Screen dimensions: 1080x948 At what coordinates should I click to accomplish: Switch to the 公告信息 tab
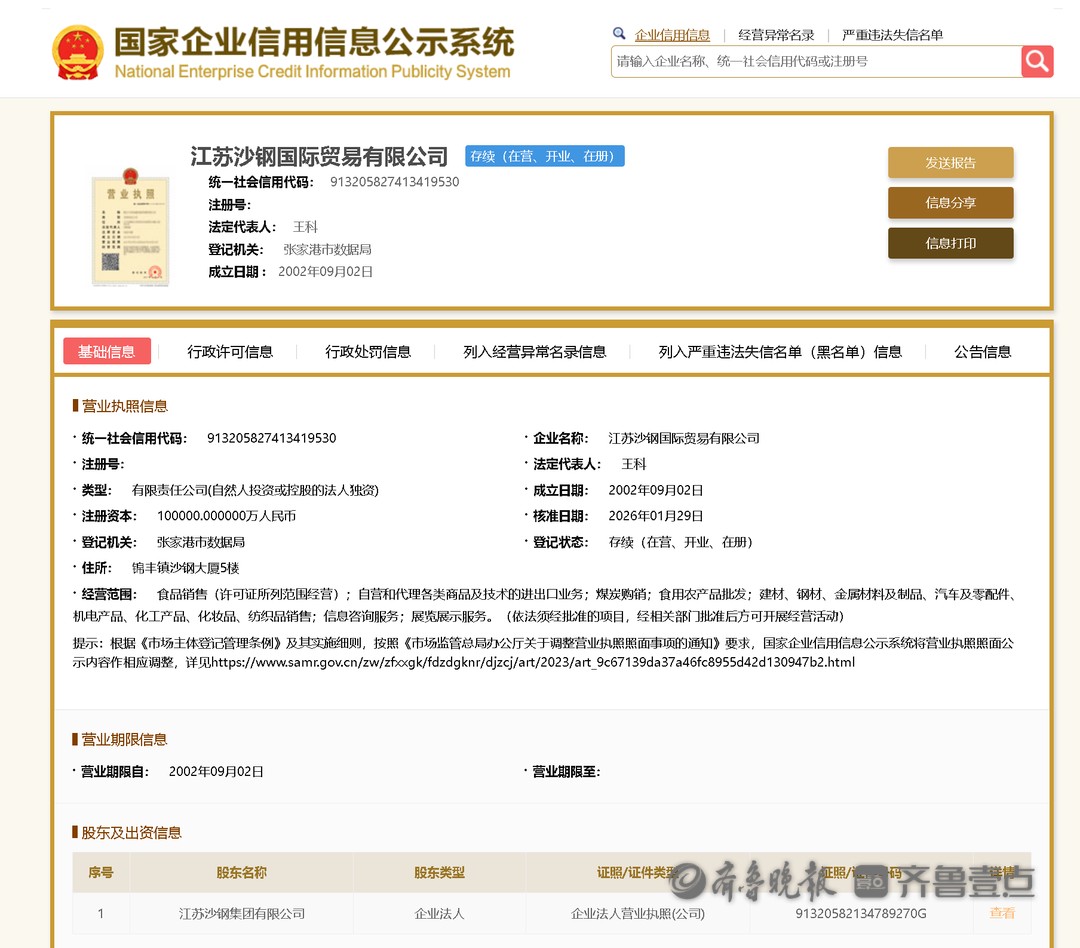tap(982, 352)
